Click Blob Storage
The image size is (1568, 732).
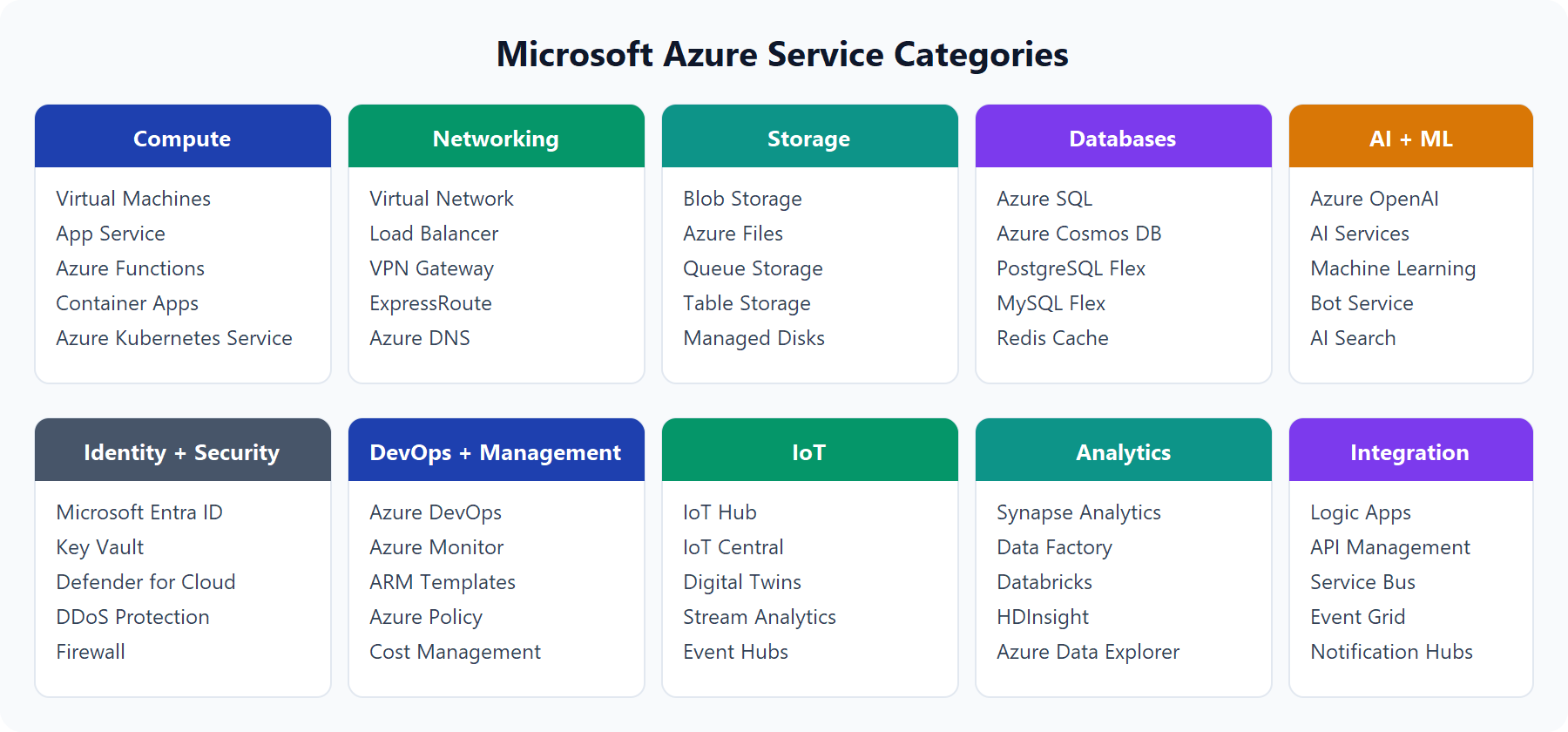(x=742, y=199)
